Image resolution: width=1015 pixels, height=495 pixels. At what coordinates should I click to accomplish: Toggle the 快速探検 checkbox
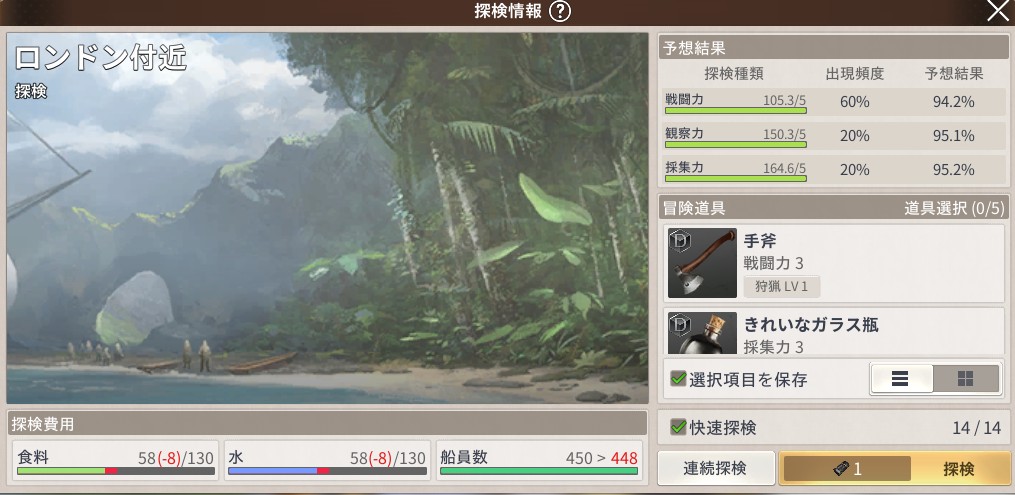click(678, 427)
